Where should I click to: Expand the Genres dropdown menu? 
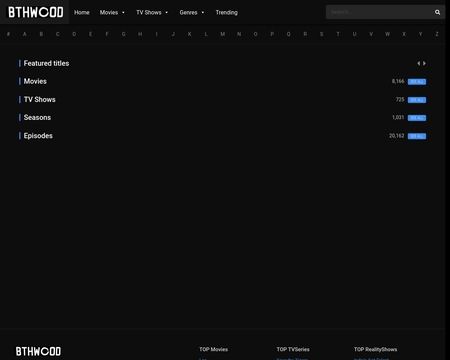[x=192, y=12]
